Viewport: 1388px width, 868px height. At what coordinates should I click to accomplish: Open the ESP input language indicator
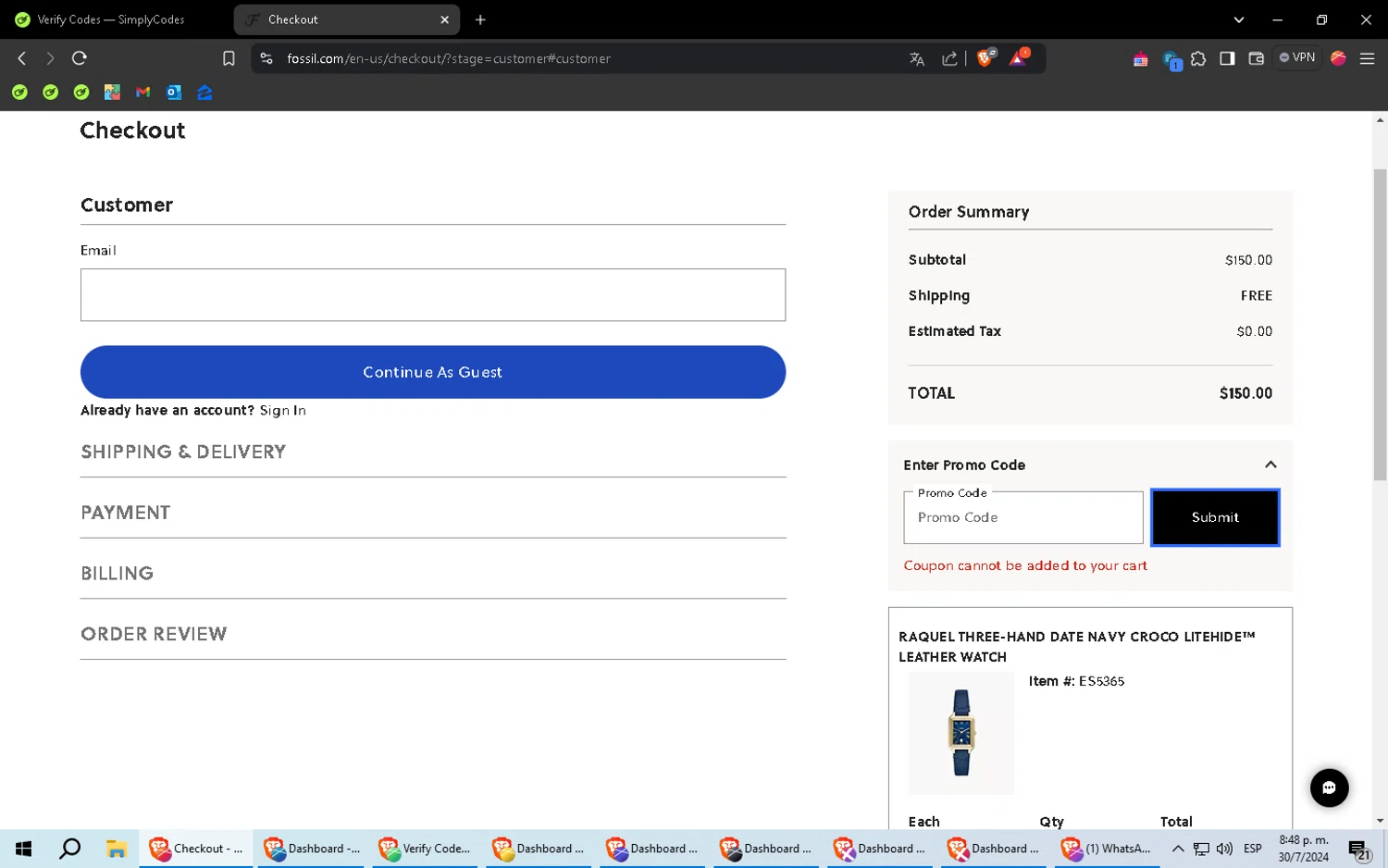[1253, 849]
